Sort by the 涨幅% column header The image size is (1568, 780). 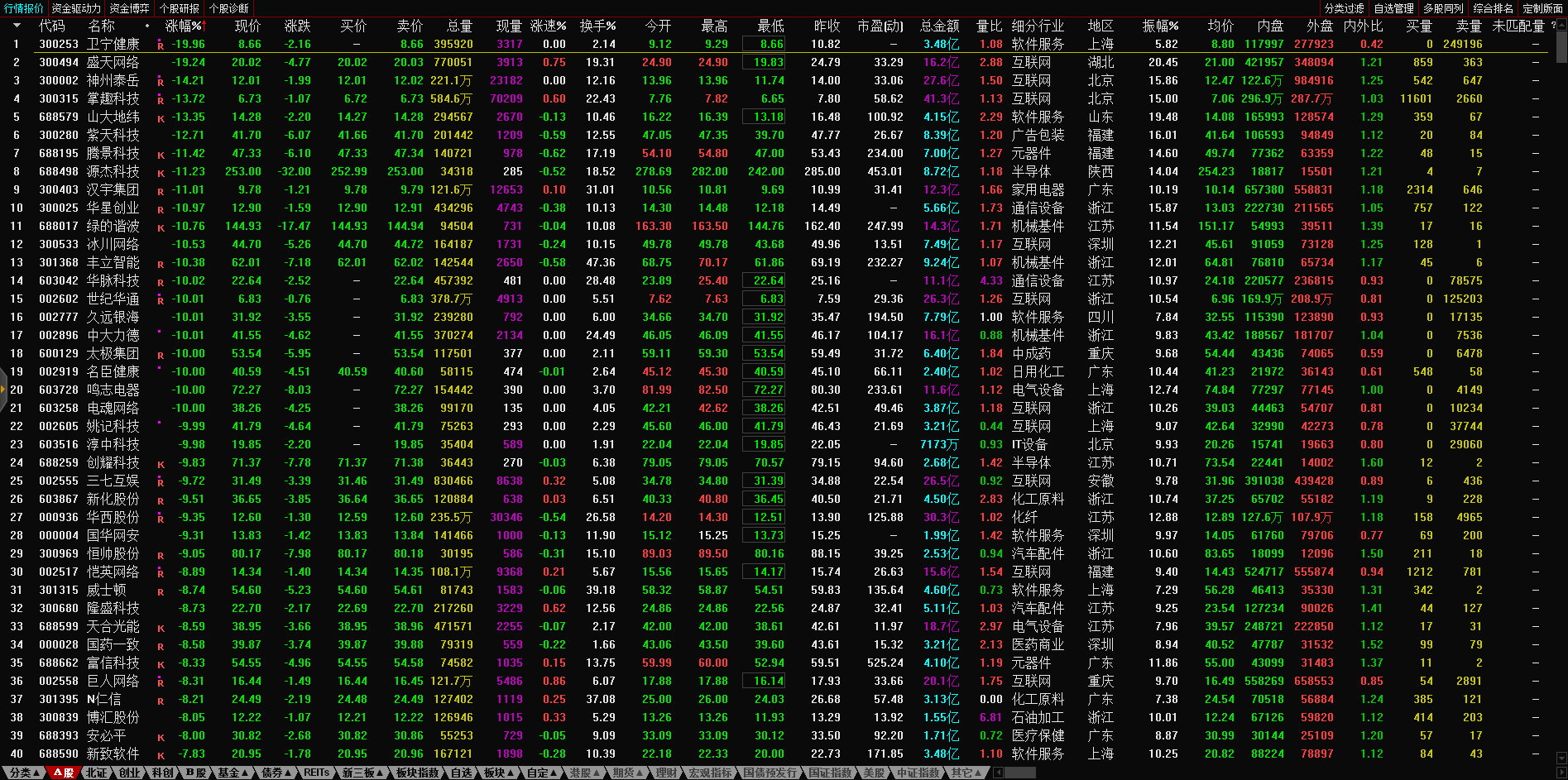184,26
